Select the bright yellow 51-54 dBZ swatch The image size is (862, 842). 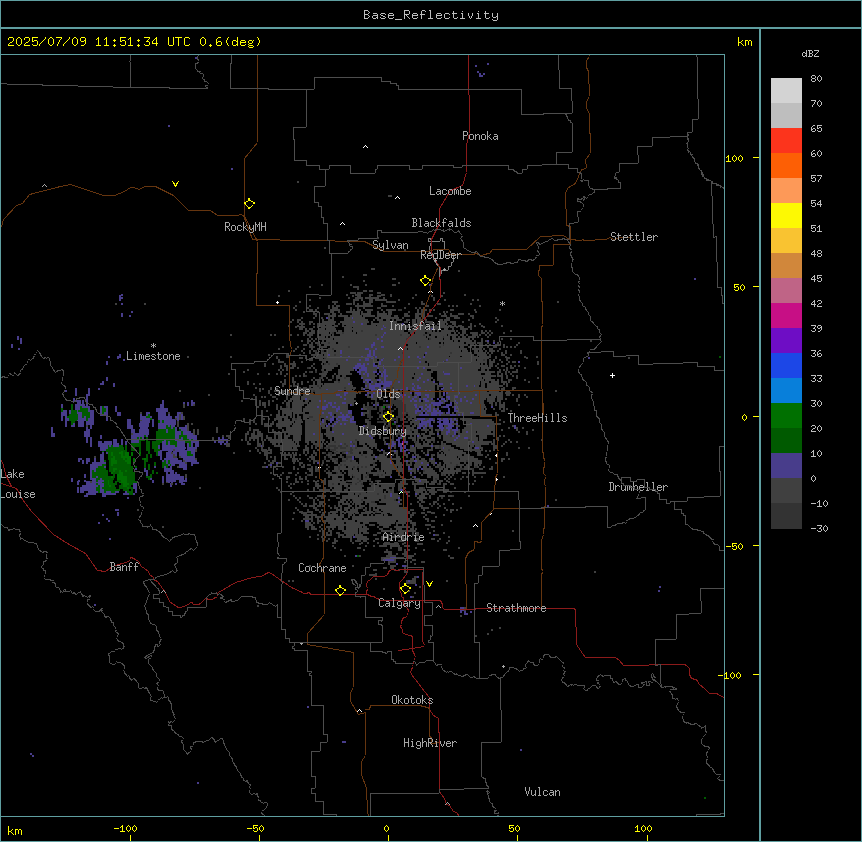(x=786, y=215)
